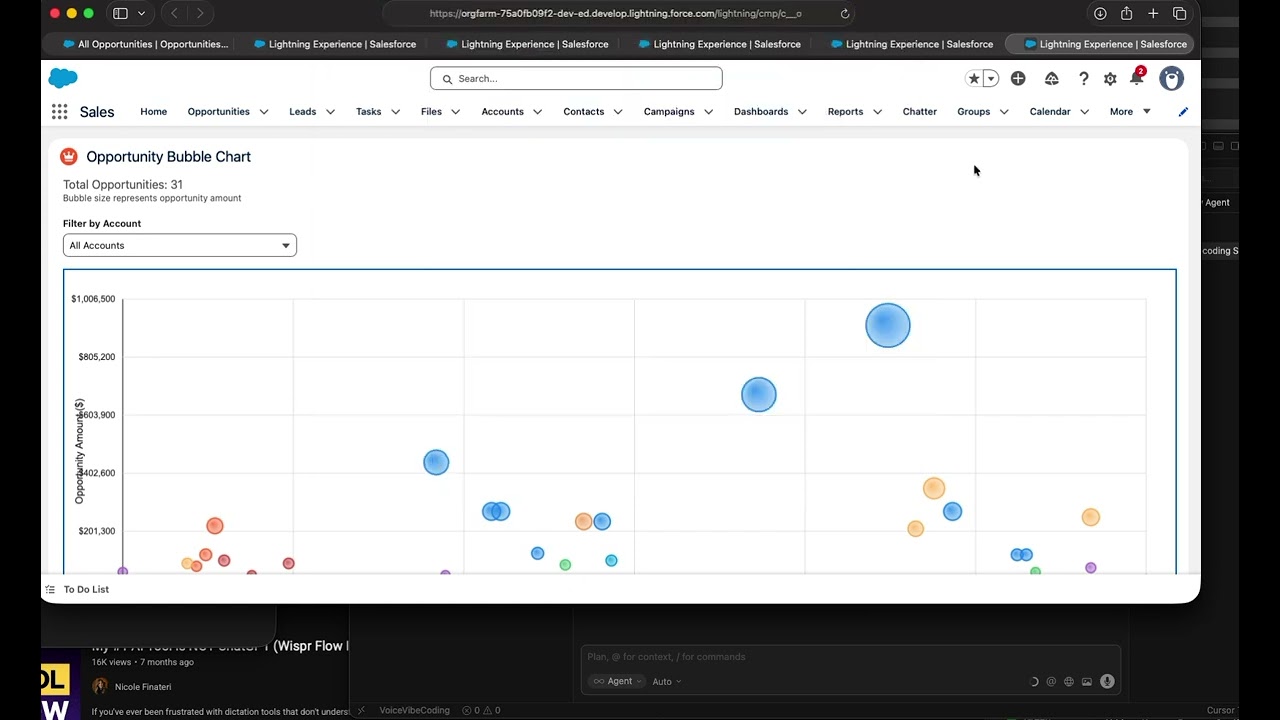Image resolution: width=1280 pixels, height=720 pixels.
Task: Reload the page in Safari
Action: [845, 13]
